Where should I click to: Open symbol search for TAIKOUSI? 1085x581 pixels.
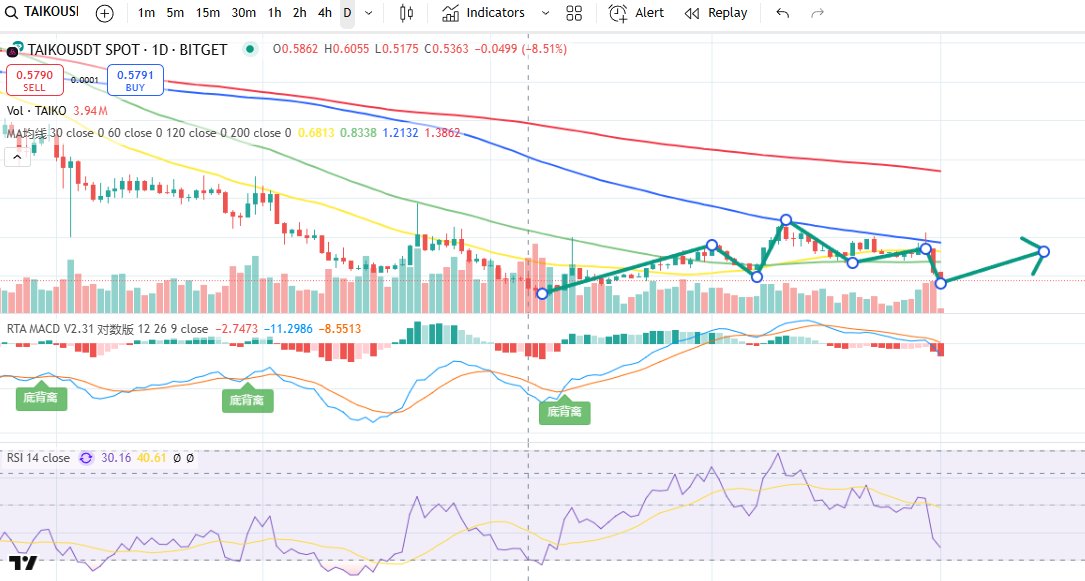[x=42, y=12]
